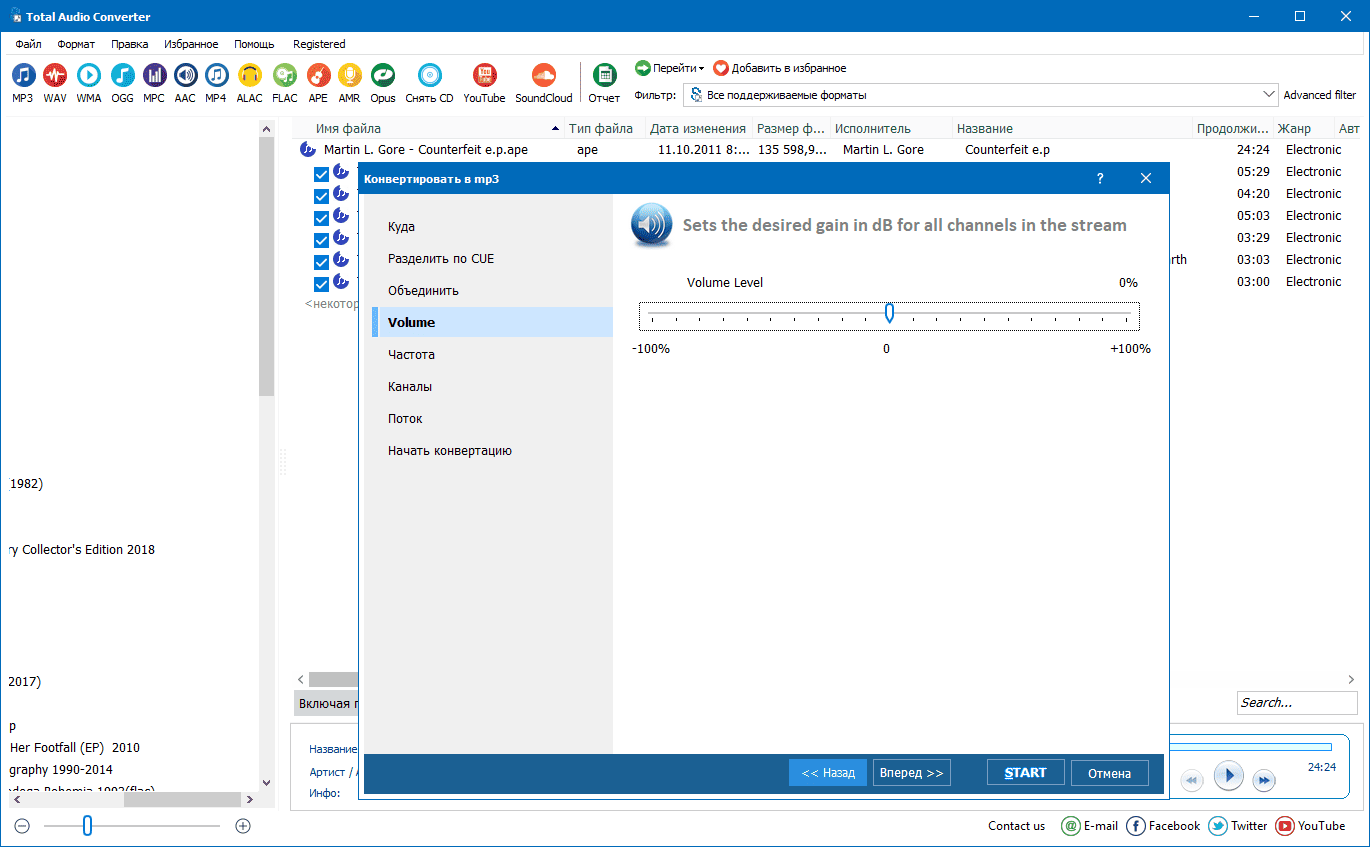Switch to the Частота settings tab

(411, 355)
